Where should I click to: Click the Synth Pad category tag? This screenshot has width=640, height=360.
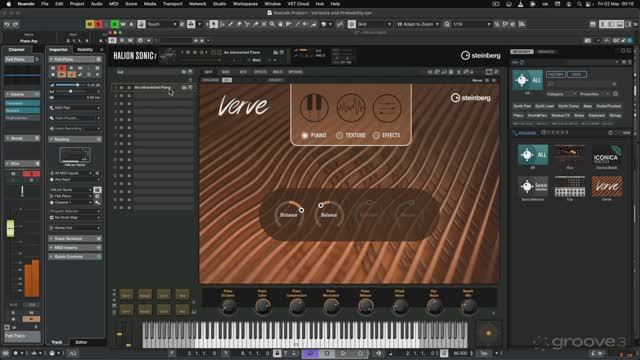(x=522, y=106)
